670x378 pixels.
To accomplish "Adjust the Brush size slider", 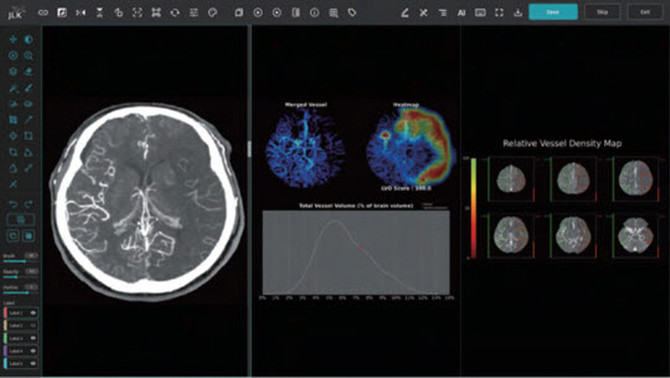I will click(15, 261).
